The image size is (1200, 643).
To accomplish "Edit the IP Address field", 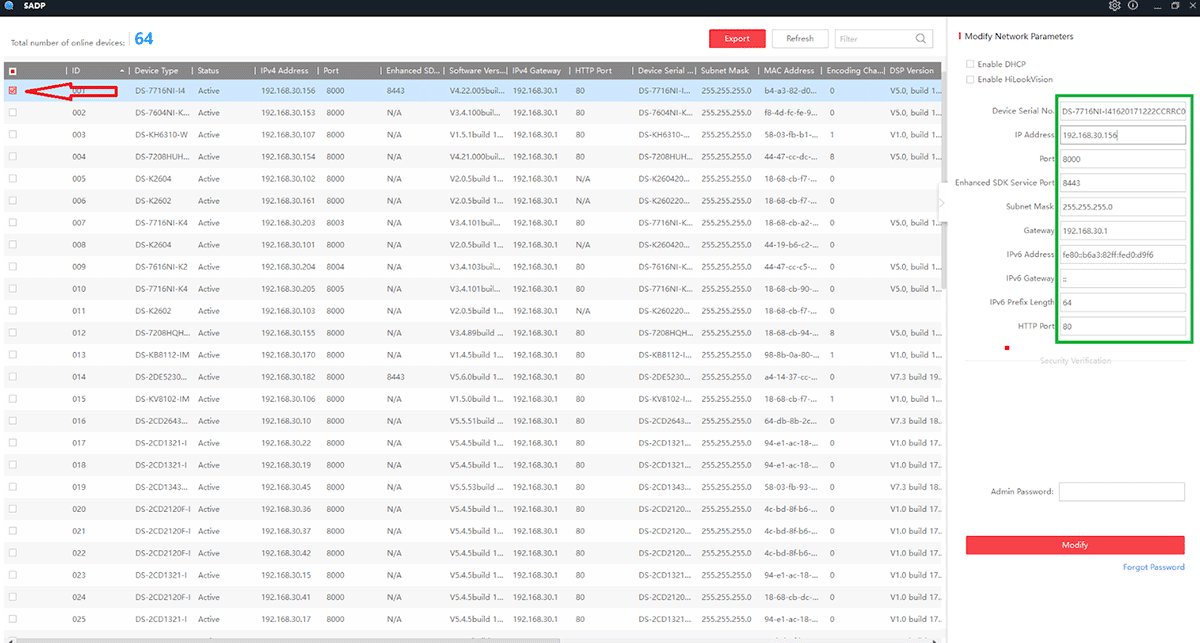I will click(x=1123, y=134).
